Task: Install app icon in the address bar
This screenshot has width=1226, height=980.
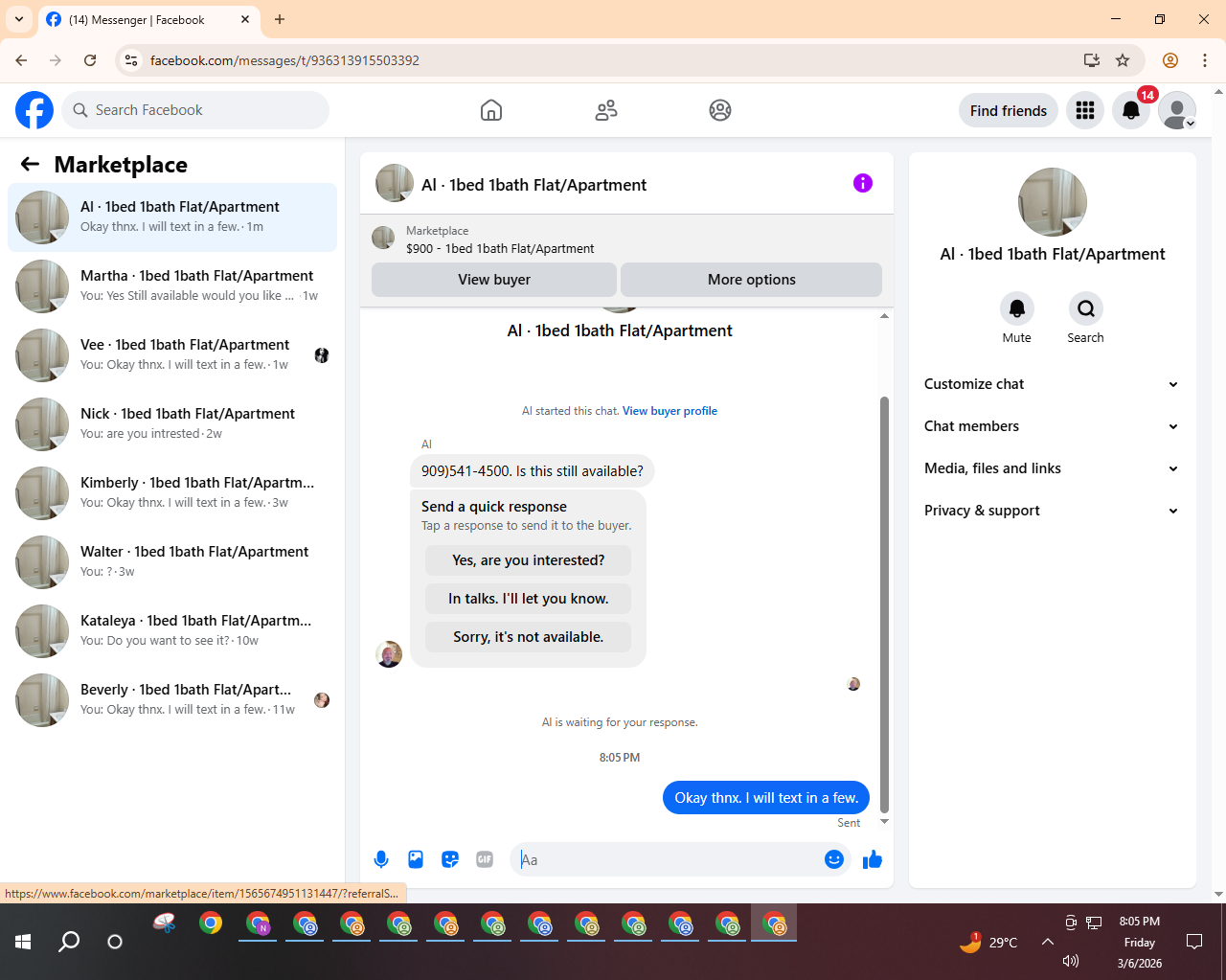Action: [1092, 60]
